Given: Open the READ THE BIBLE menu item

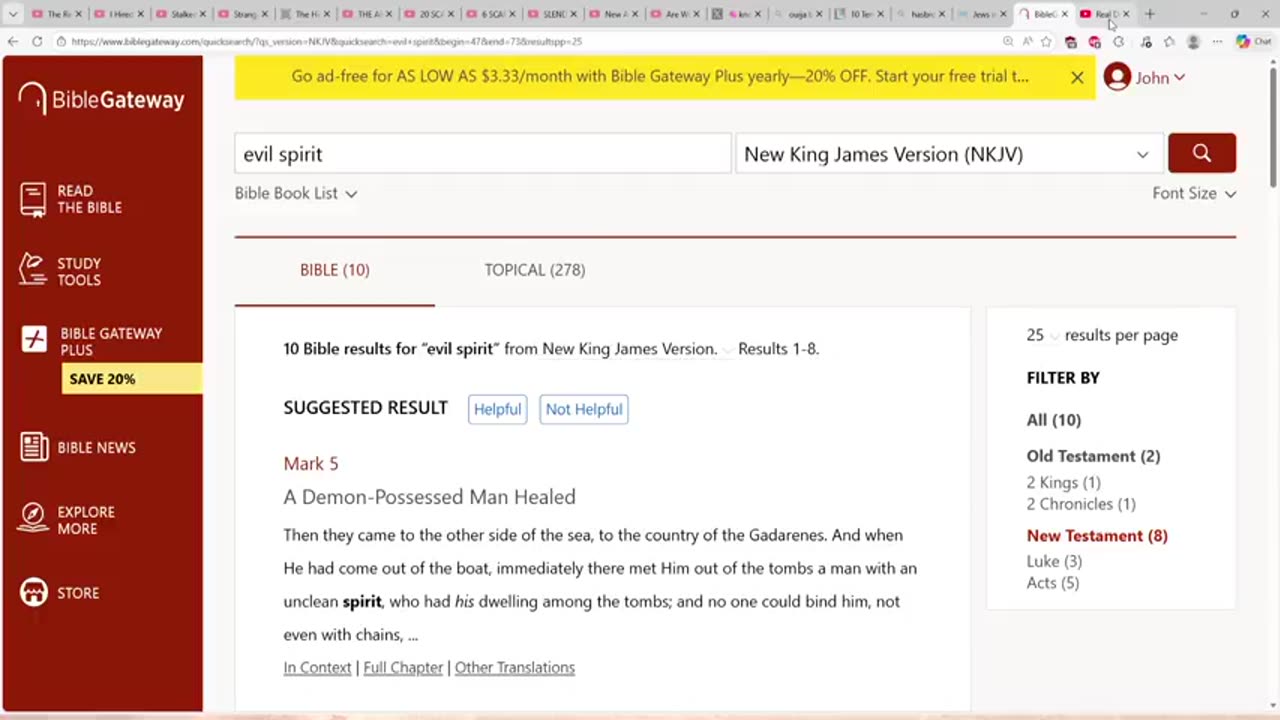Looking at the screenshot, I should coord(89,199).
